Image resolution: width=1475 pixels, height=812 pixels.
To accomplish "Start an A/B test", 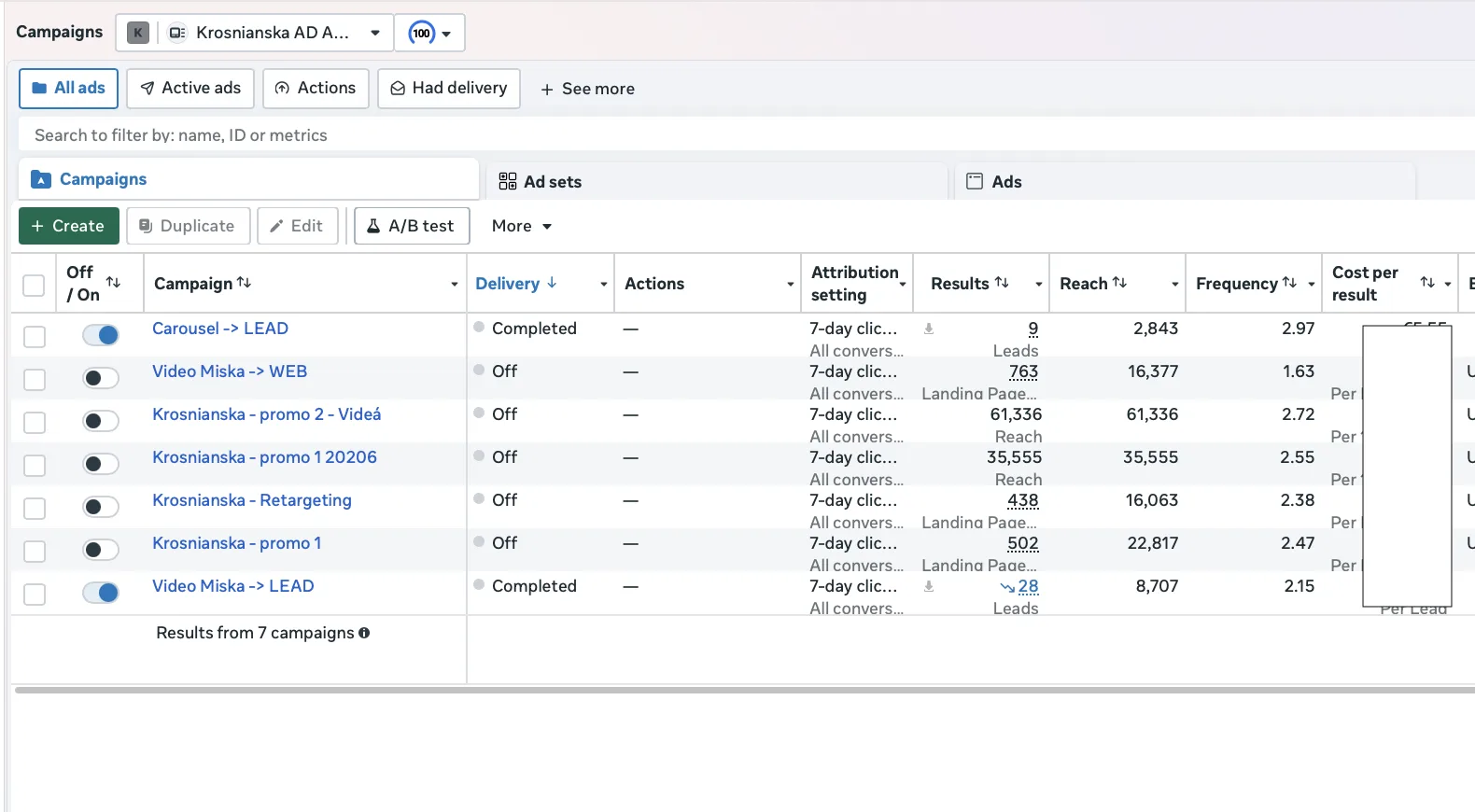I will click(x=412, y=226).
